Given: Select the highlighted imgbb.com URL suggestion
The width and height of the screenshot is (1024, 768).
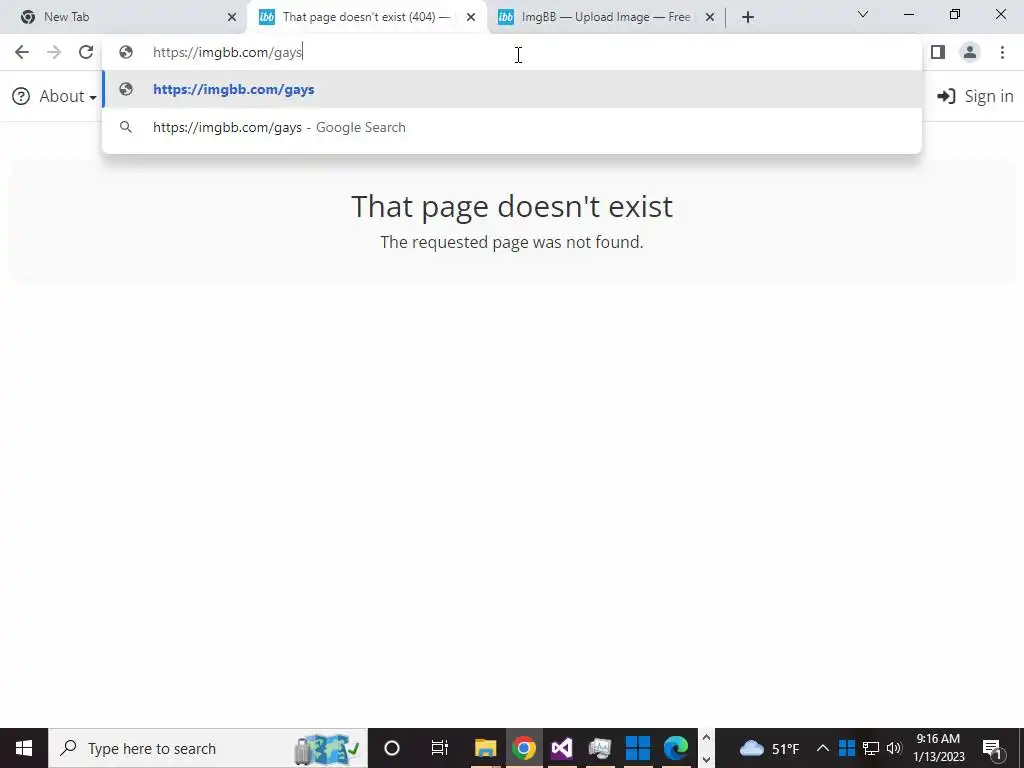Looking at the screenshot, I should pos(512,89).
